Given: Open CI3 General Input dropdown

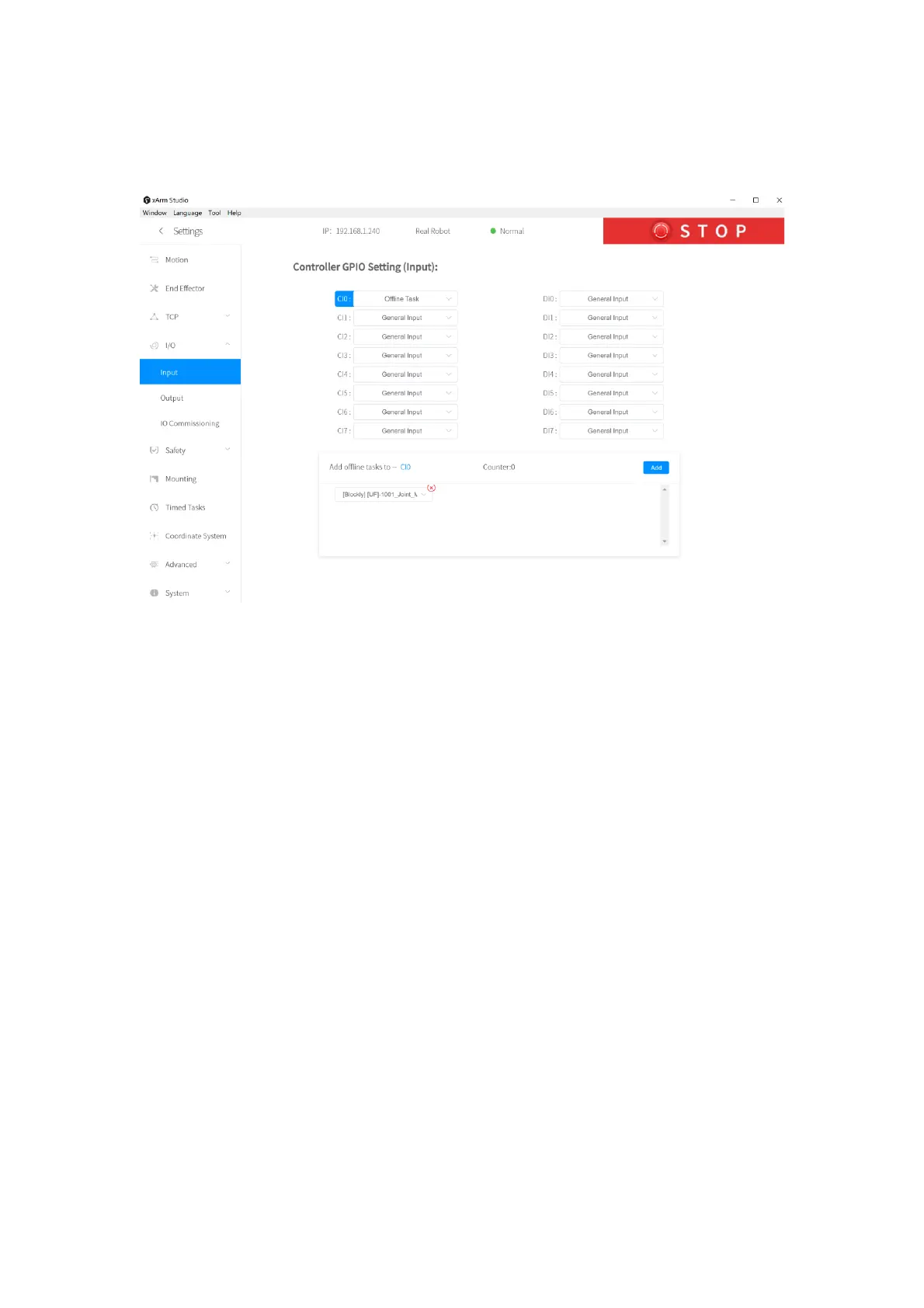Looking at the screenshot, I should [x=405, y=356].
